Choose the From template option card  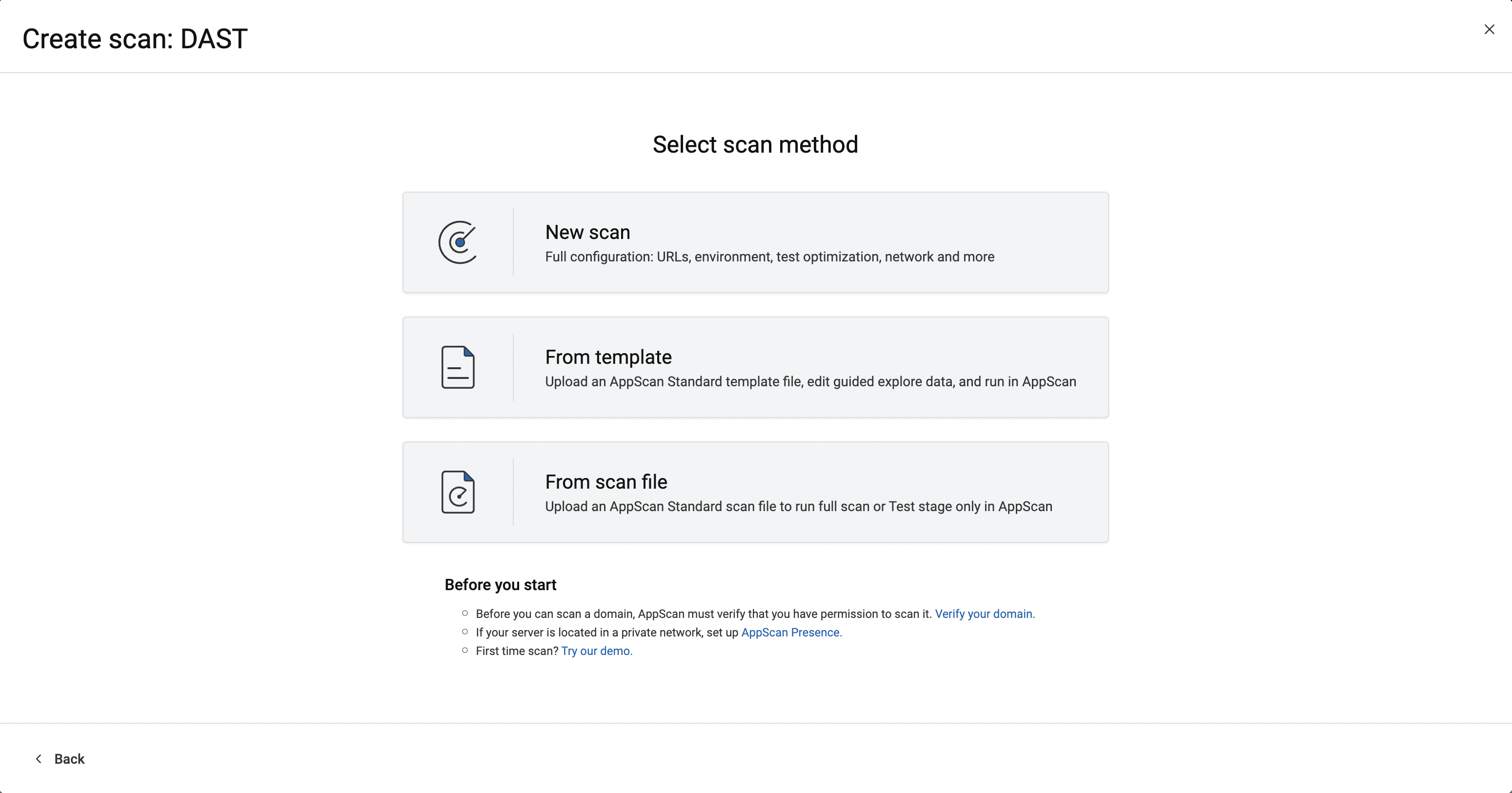click(755, 367)
